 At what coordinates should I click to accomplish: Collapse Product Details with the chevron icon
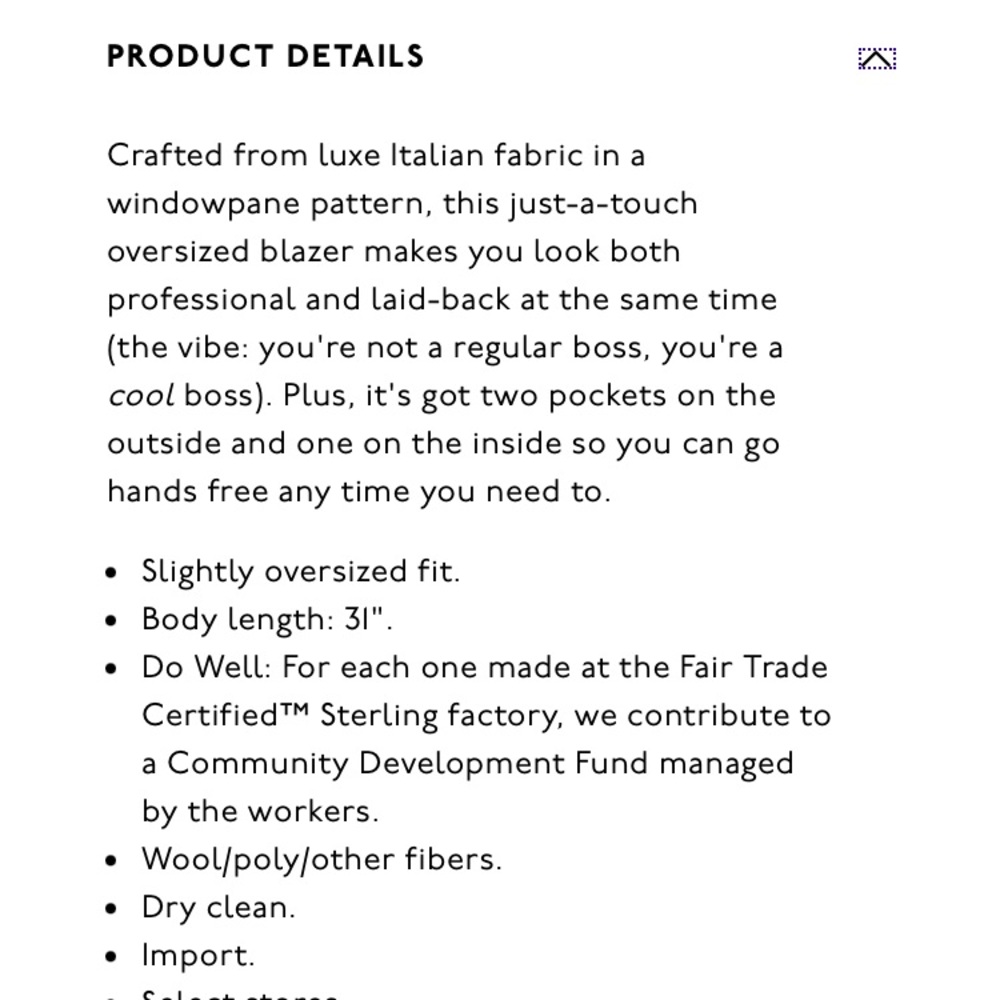point(877,59)
